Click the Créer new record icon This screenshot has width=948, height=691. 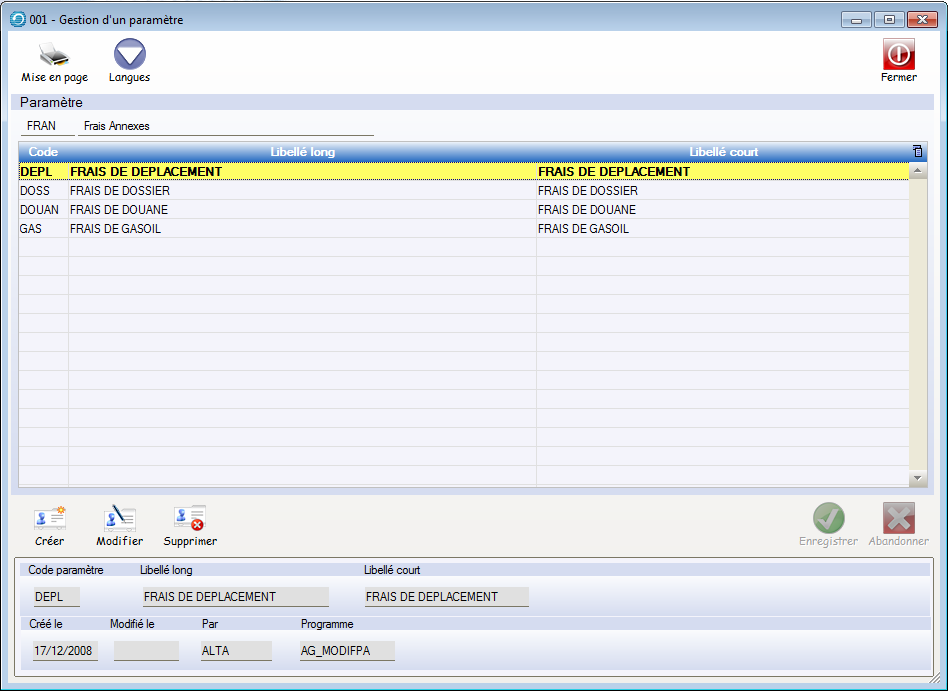(x=49, y=519)
